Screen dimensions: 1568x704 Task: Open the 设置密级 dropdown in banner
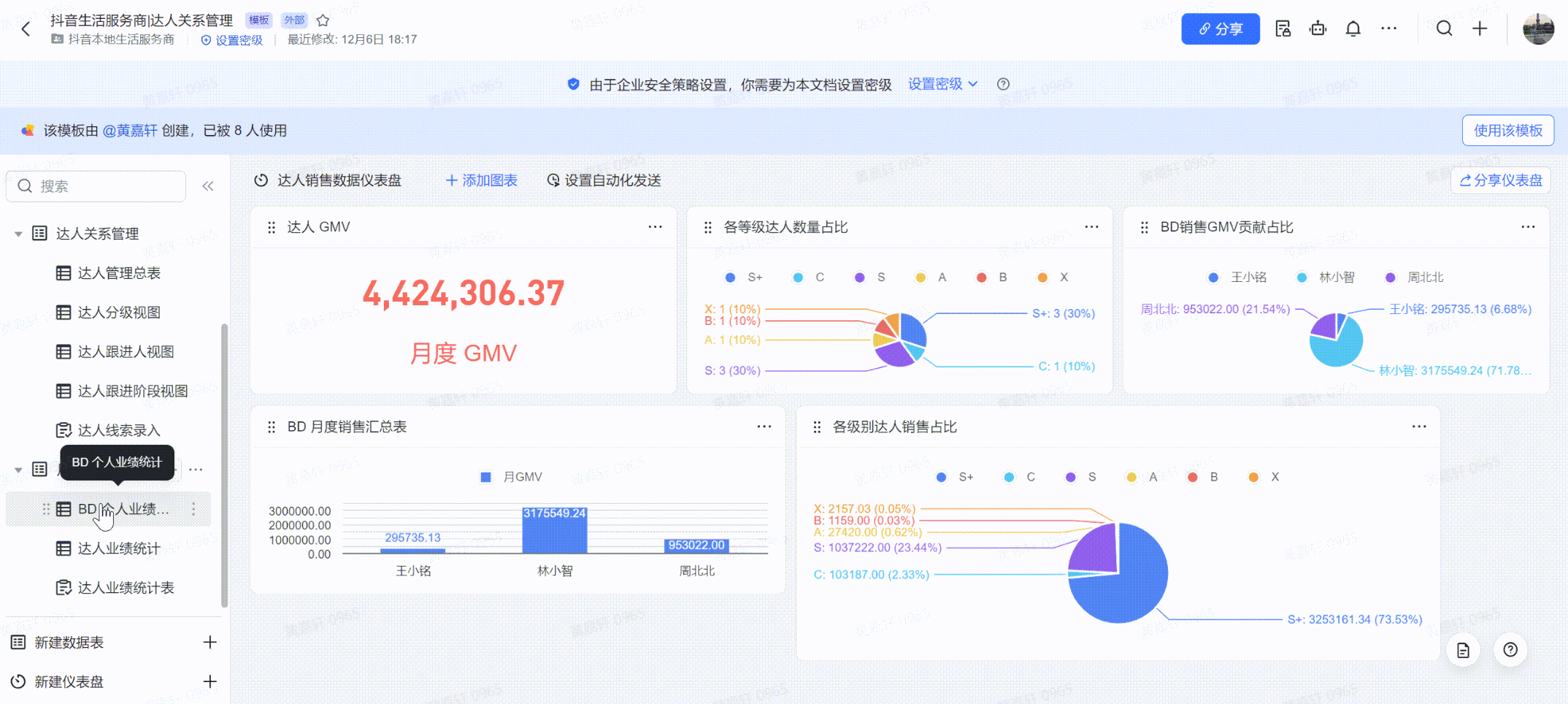click(x=942, y=85)
